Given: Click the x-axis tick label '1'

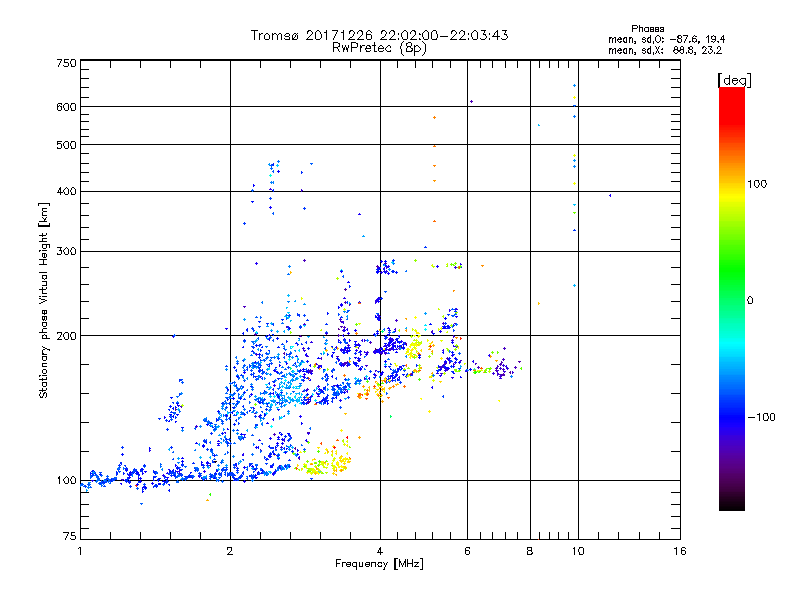Looking at the screenshot, I should point(80,551).
